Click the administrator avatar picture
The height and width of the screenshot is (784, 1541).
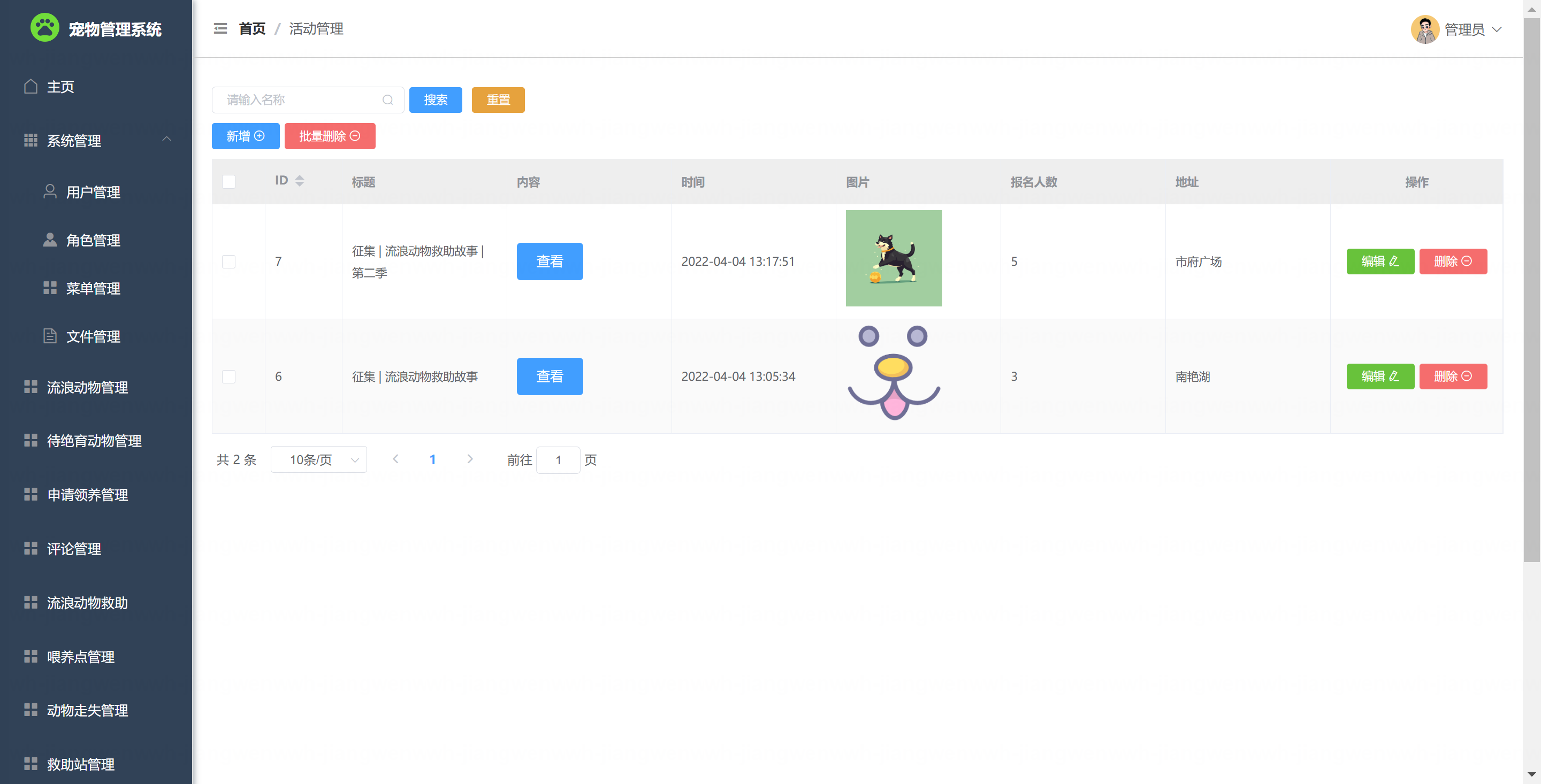[x=1424, y=29]
